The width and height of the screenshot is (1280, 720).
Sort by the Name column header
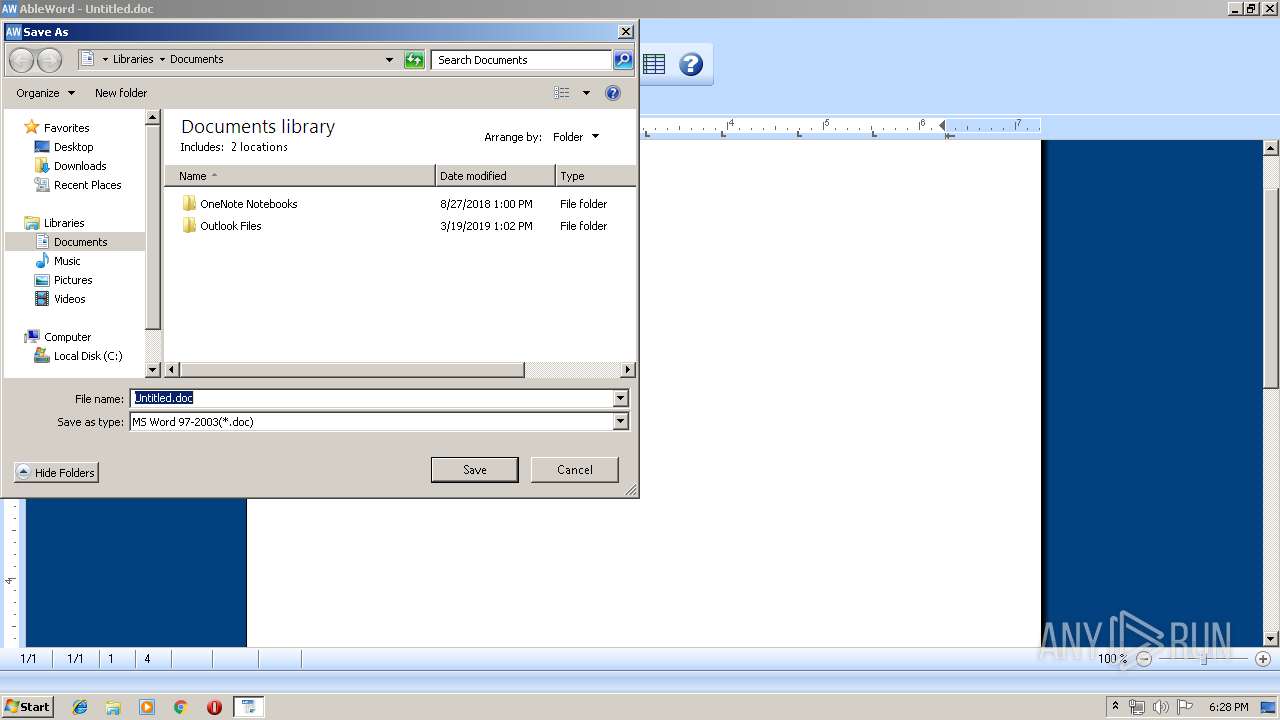(x=300, y=176)
